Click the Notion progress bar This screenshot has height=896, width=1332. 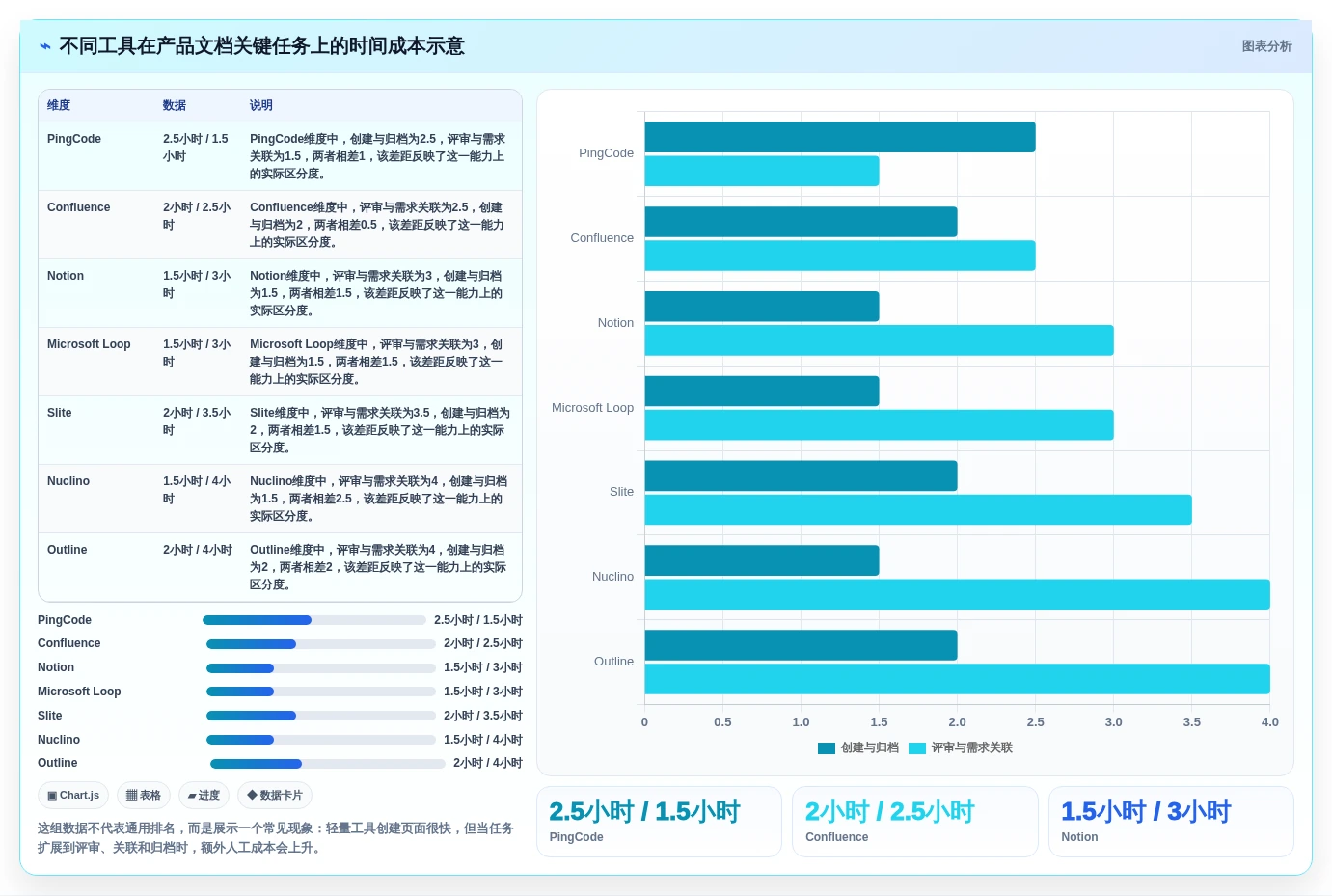pyautogui.click(x=321, y=668)
